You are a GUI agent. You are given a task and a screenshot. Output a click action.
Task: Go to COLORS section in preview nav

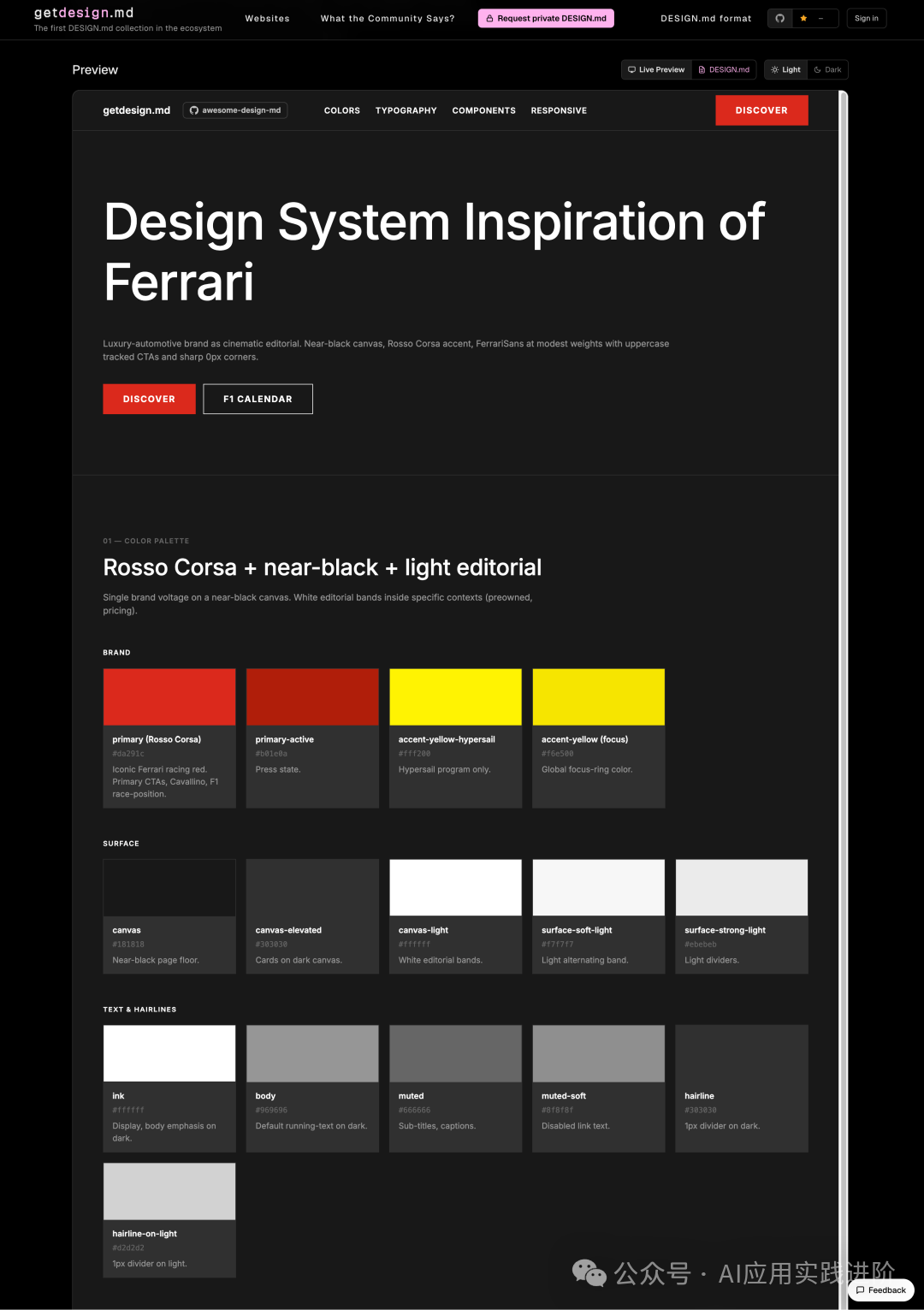[x=342, y=110]
